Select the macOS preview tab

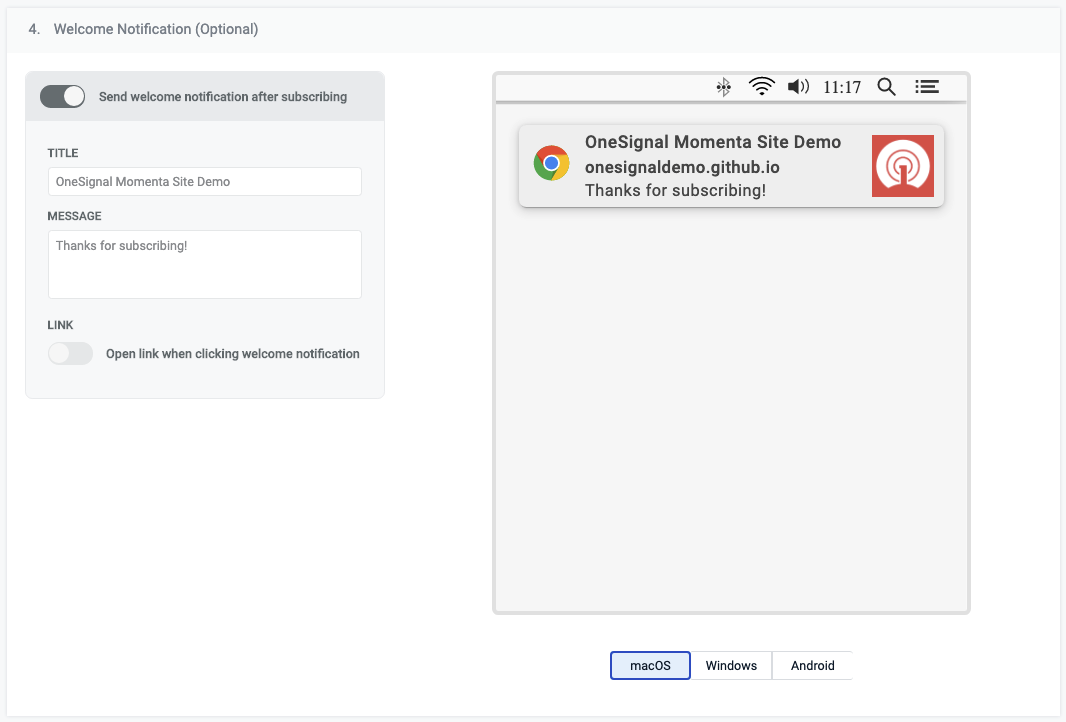650,666
